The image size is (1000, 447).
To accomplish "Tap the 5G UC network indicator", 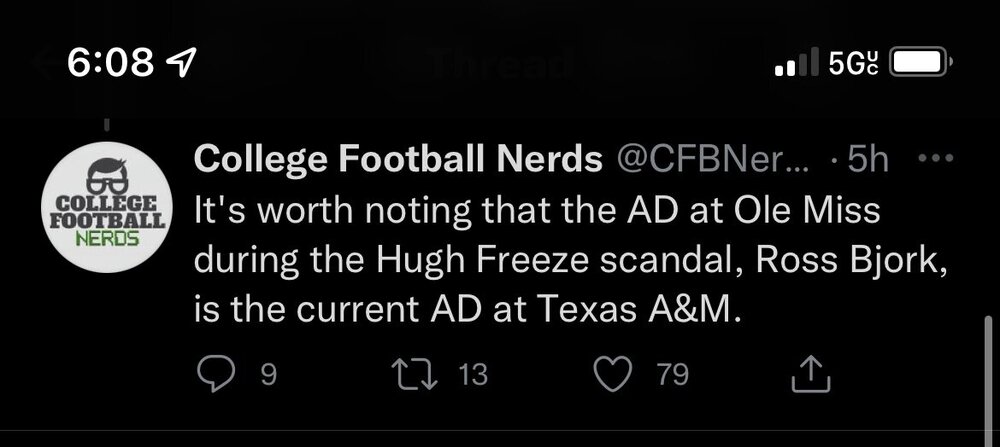I will tap(855, 63).
